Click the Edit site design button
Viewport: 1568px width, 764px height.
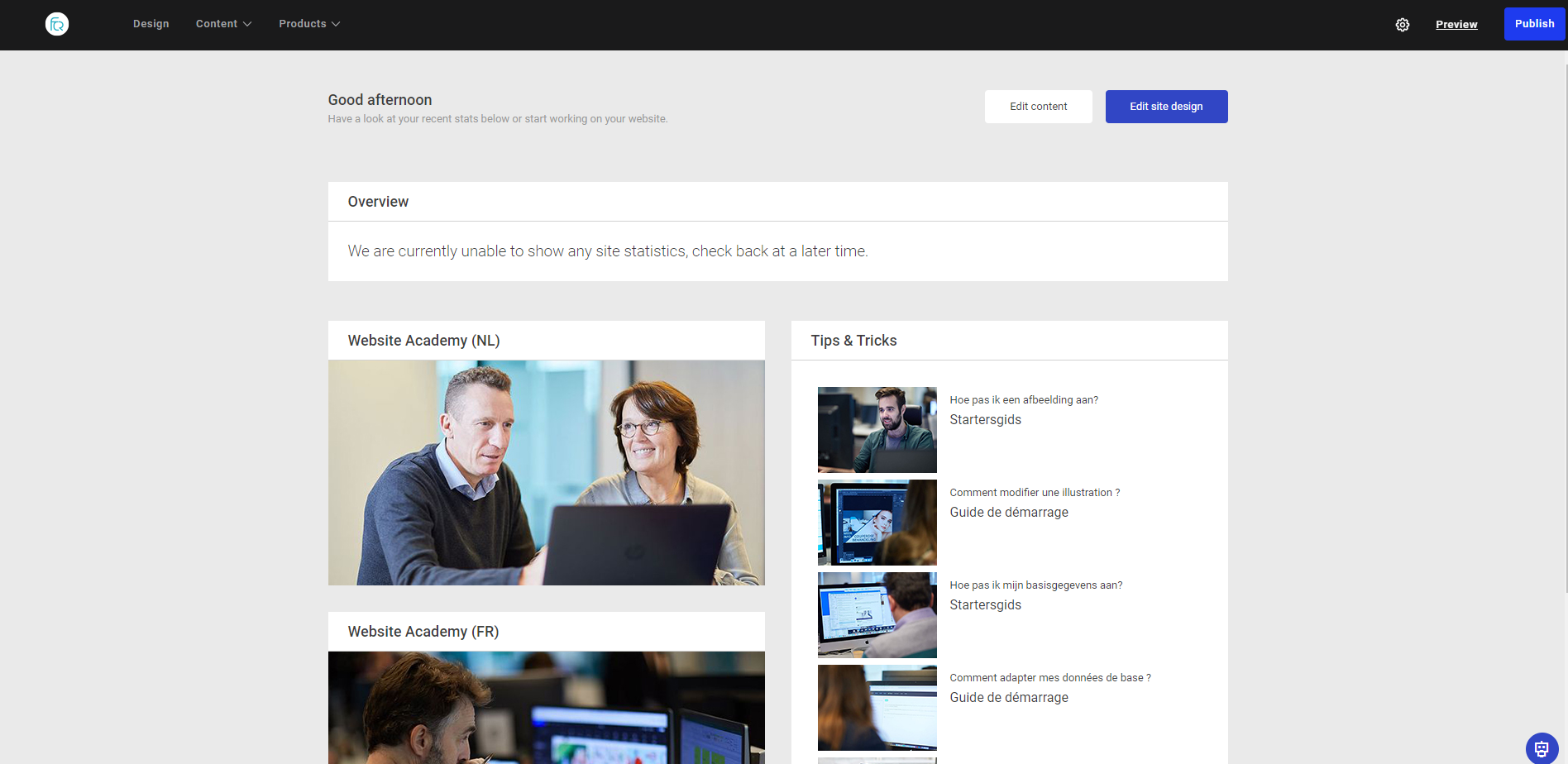(x=1166, y=107)
